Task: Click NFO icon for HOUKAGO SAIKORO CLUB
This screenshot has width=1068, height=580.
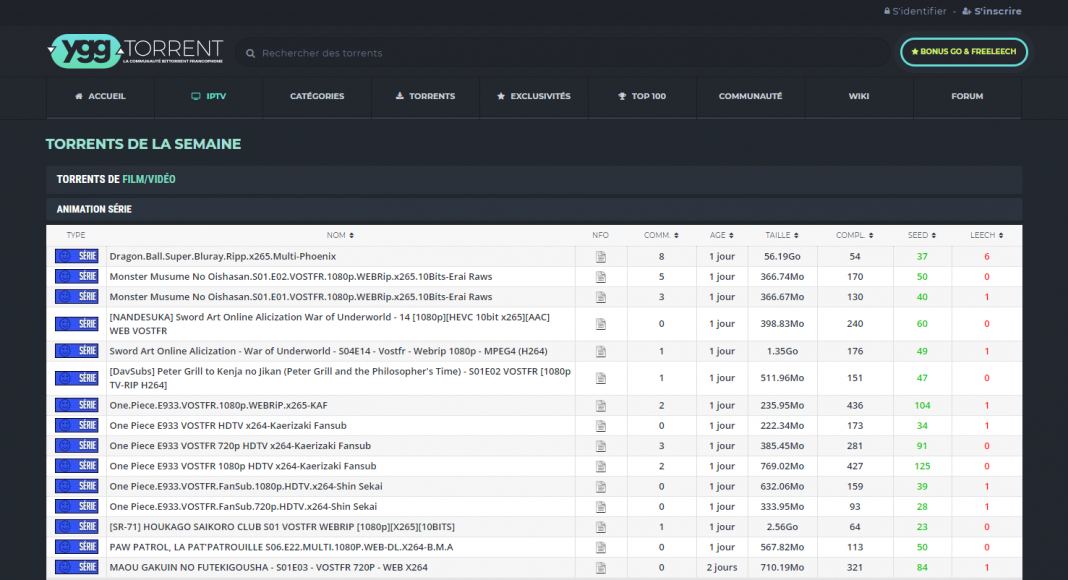Action: pos(601,527)
